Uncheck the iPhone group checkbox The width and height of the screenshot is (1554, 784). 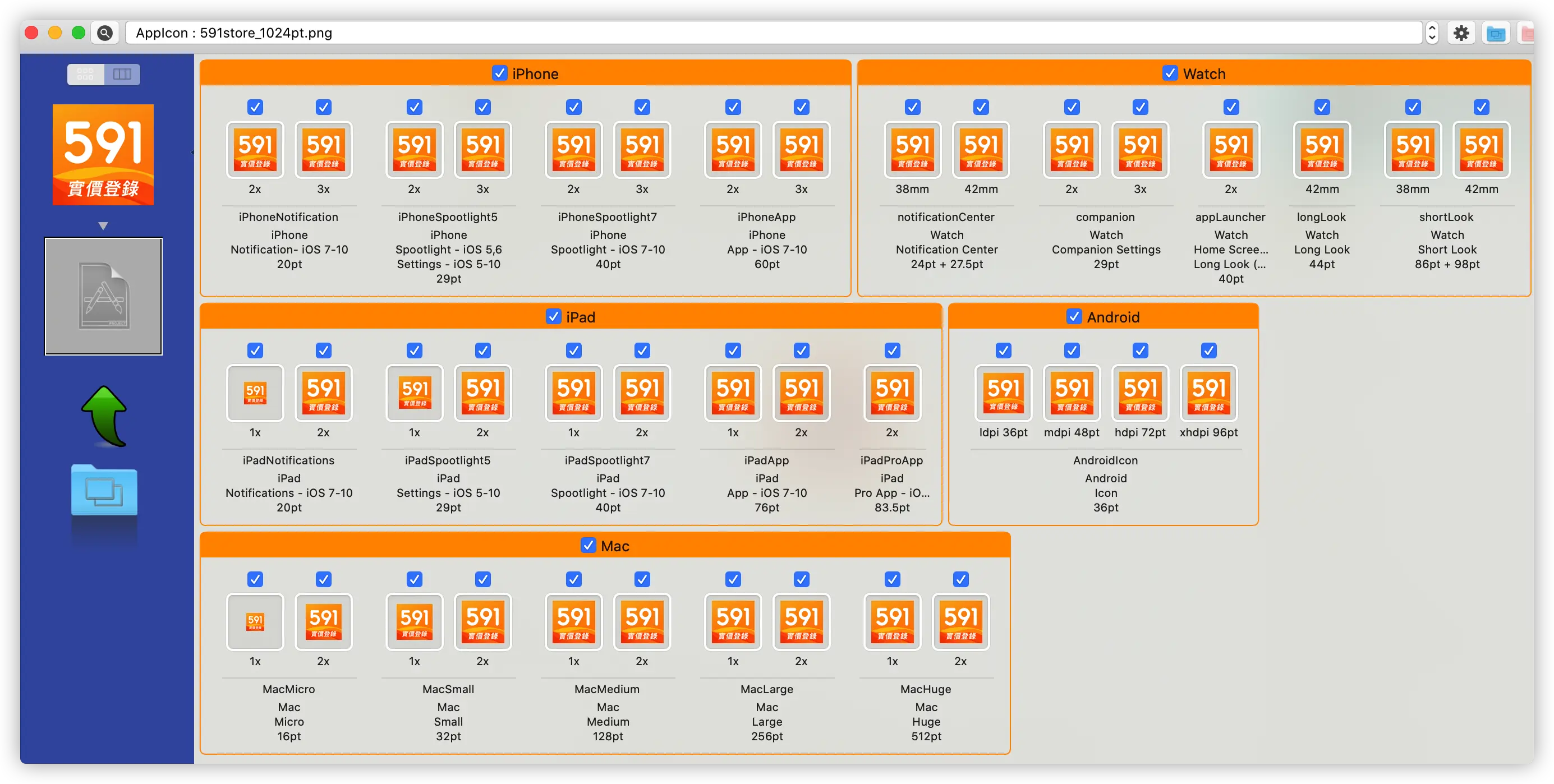click(499, 73)
